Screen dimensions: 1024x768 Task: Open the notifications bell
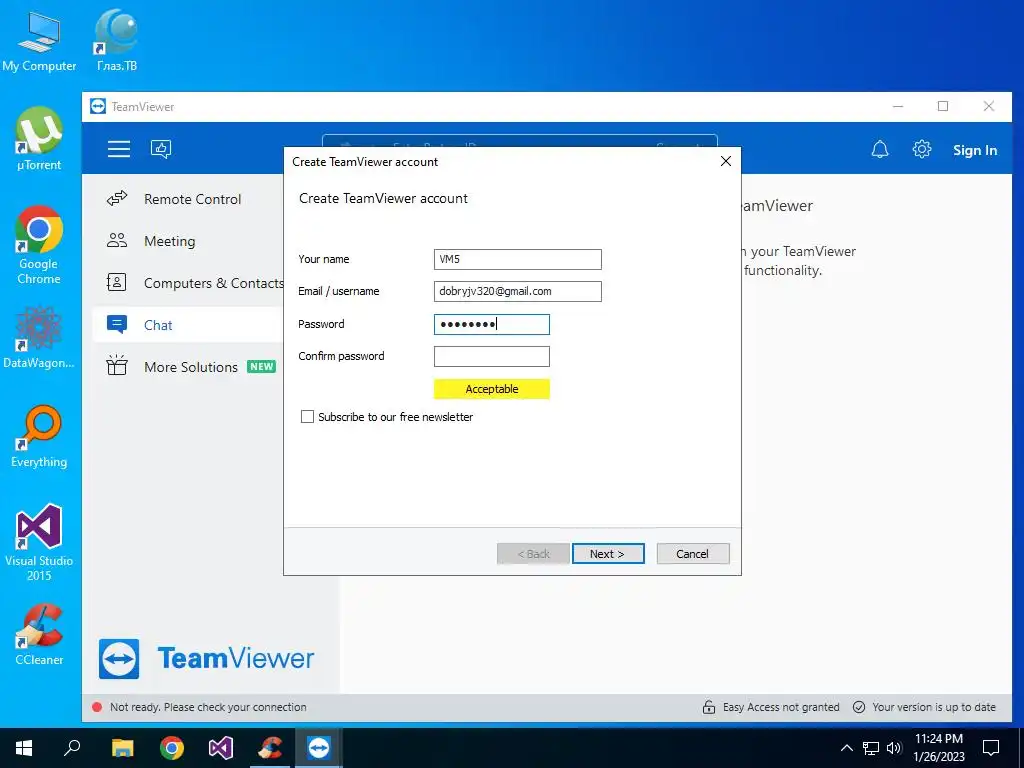(880, 150)
